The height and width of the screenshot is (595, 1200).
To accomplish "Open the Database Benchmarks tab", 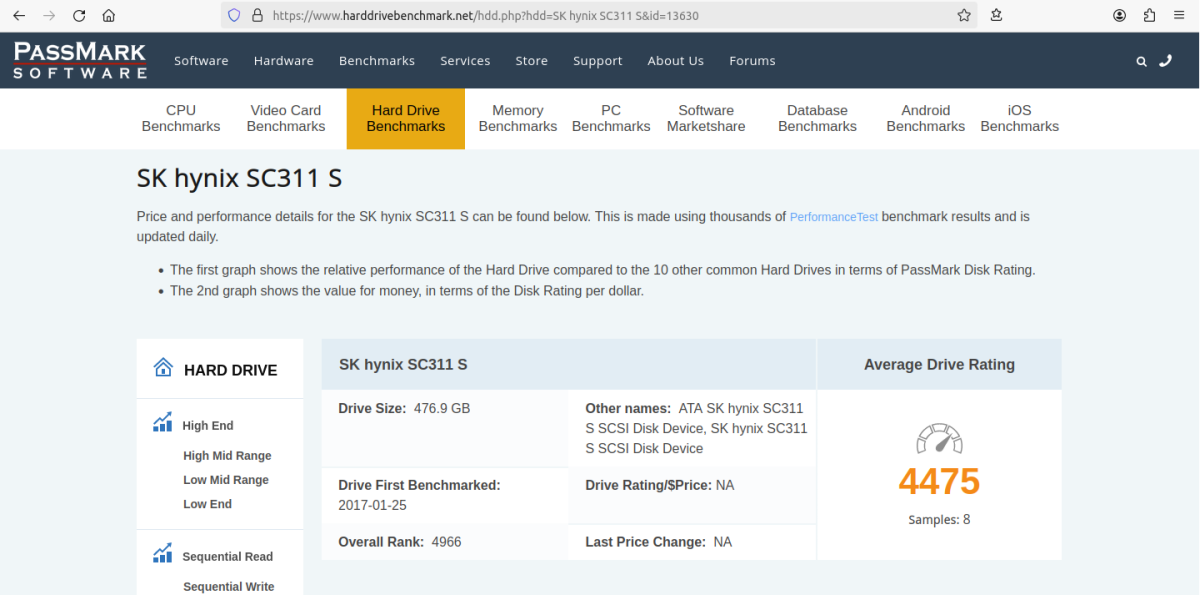I will click(x=817, y=118).
